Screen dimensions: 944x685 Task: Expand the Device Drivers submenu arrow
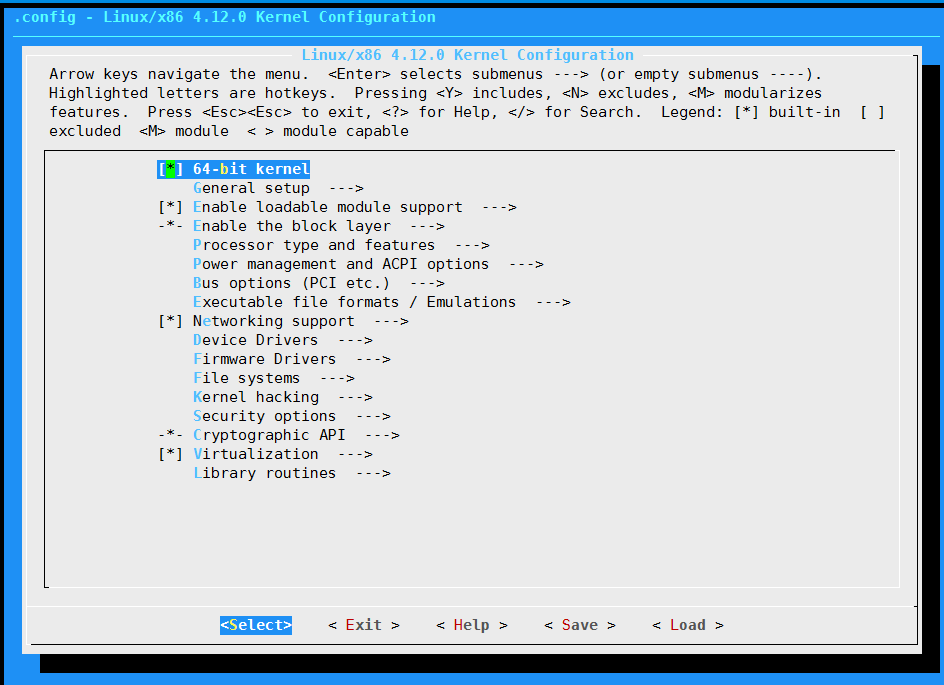pyautogui.click(x=355, y=341)
